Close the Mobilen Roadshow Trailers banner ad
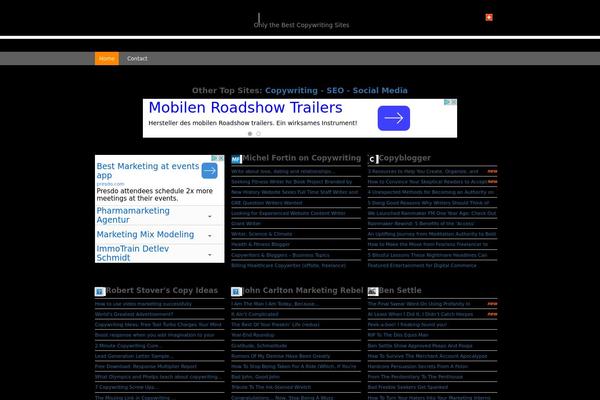 click(x=453, y=102)
